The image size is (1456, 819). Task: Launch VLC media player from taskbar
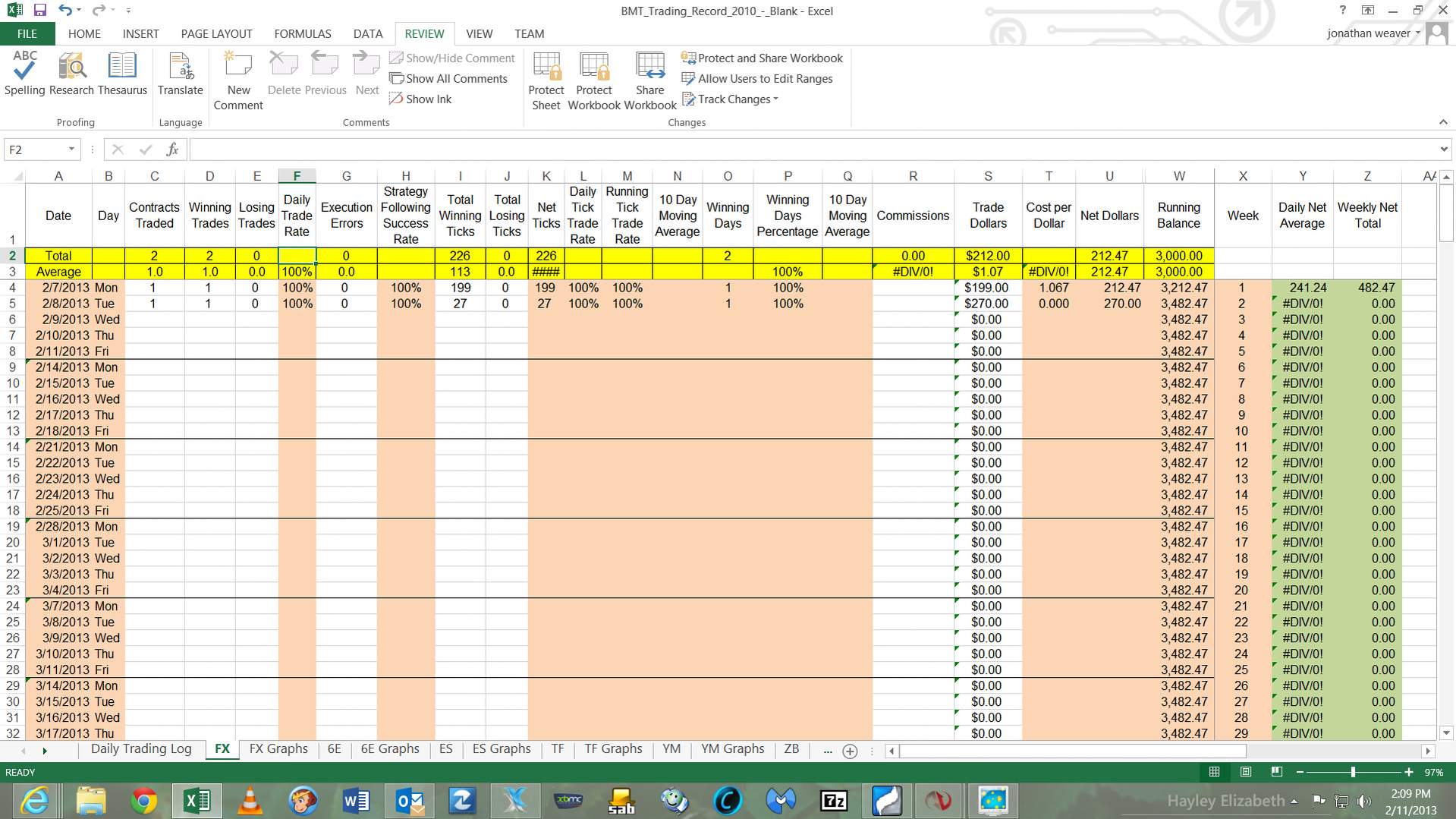pyautogui.click(x=250, y=801)
